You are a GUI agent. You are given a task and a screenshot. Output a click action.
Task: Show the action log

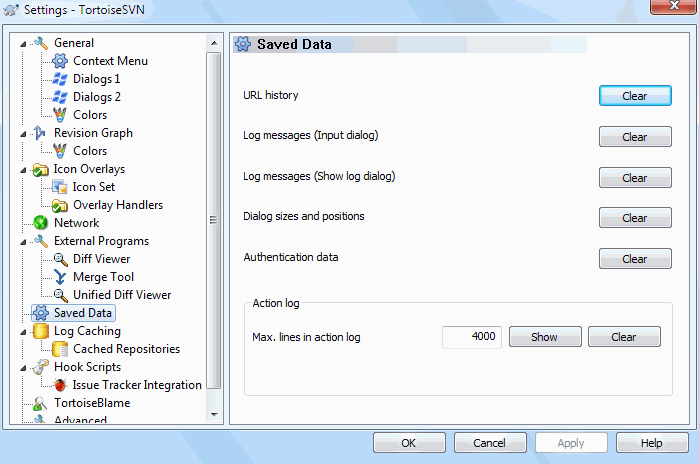click(x=545, y=337)
